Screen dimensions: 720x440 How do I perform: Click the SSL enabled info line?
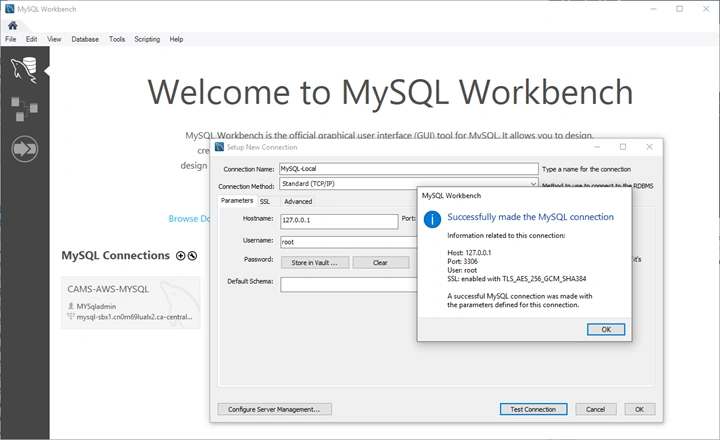pyautogui.click(x=517, y=279)
